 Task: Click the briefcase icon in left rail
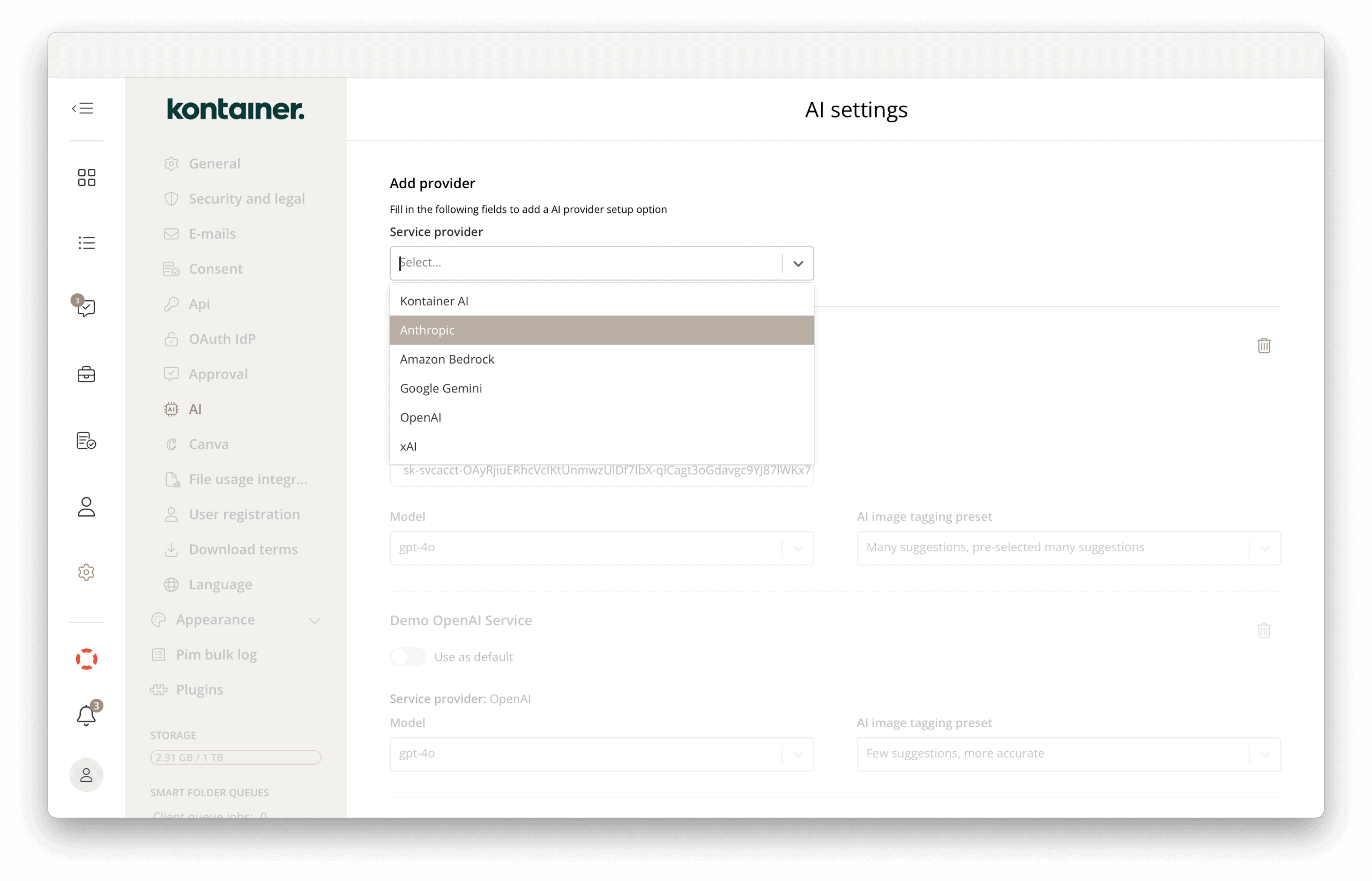pyautogui.click(x=86, y=375)
